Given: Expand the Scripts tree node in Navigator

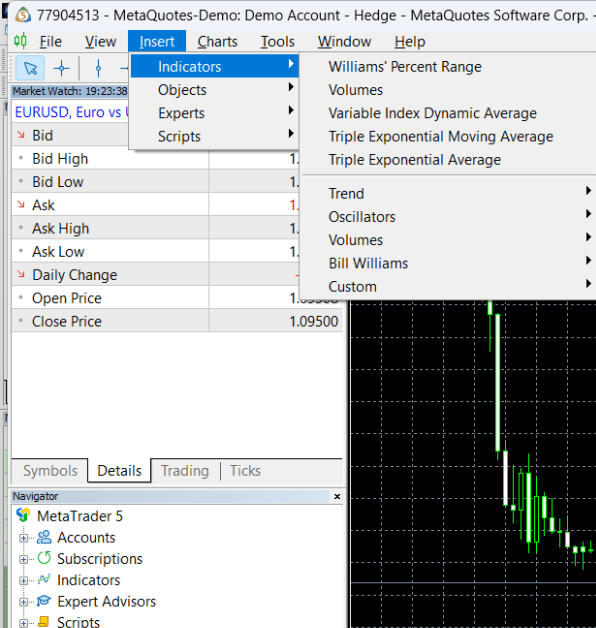Looking at the screenshot, I should pos(24,623).
